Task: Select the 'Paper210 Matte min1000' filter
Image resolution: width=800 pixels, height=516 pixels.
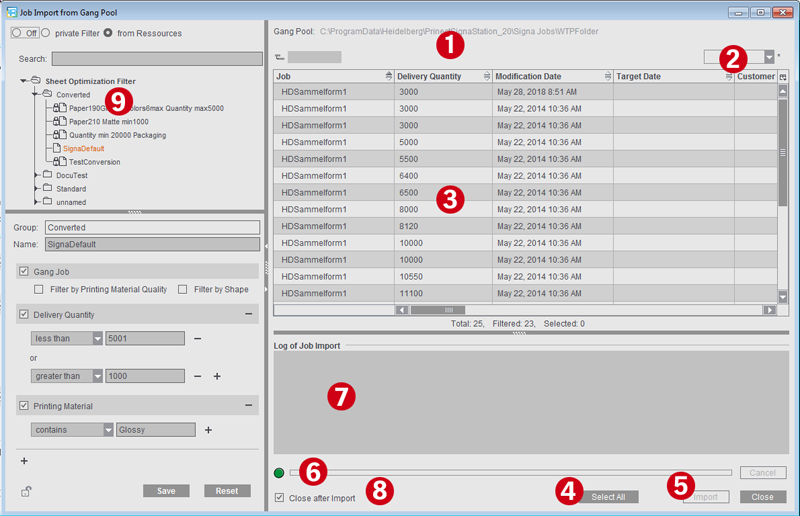Action: [x=108, y=121]
